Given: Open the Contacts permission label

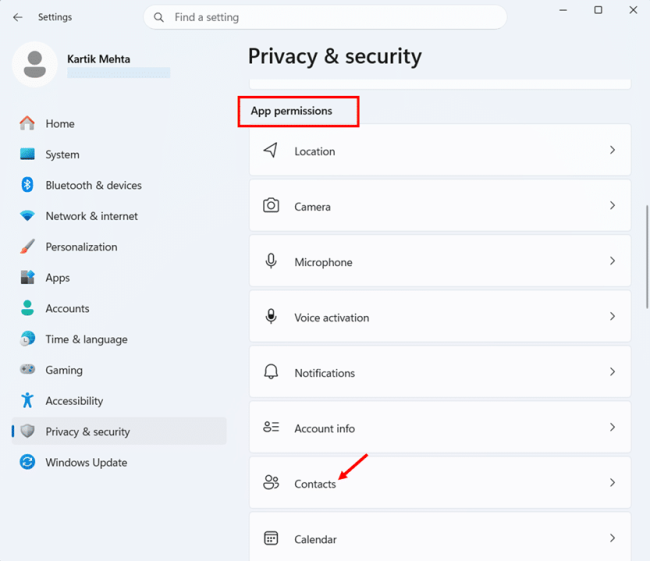Looking at the screenshot, I should tap(315, 484).
